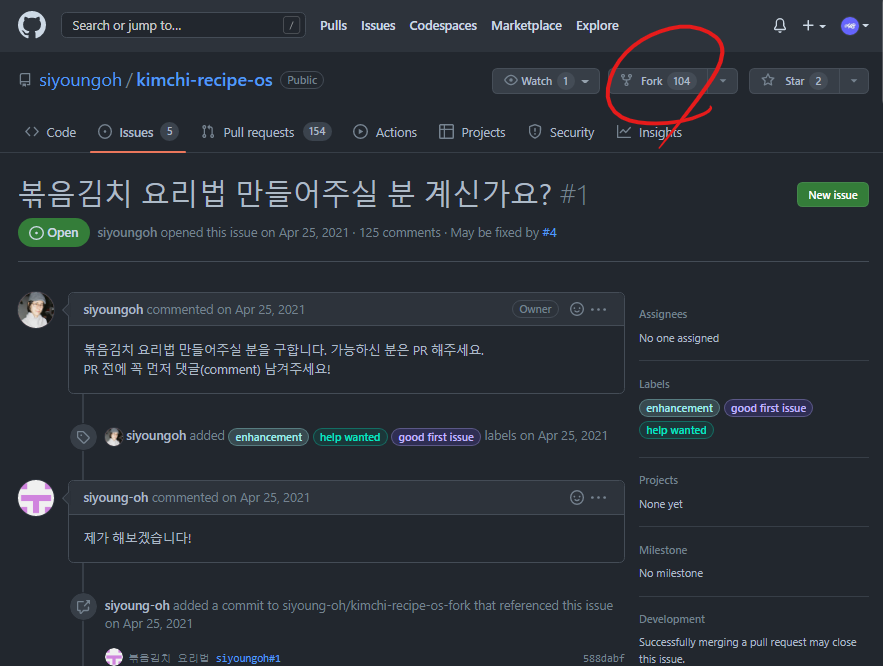The height and width of the screenshot is (666, 883).
Task: Open options menu on siyoung-oh's comment
Action: click(599, 497)
